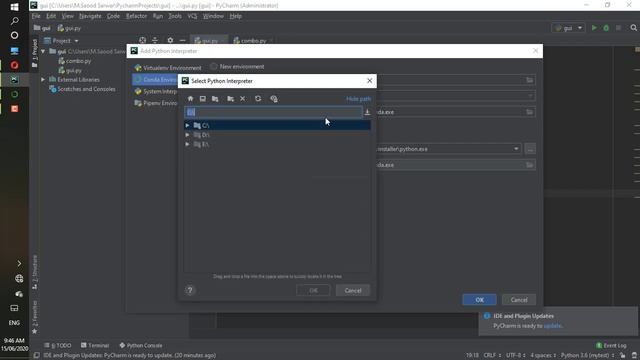Click the network globe icon in taskbar tray
This screenshot has height=360, width=640.
(19, 278)
